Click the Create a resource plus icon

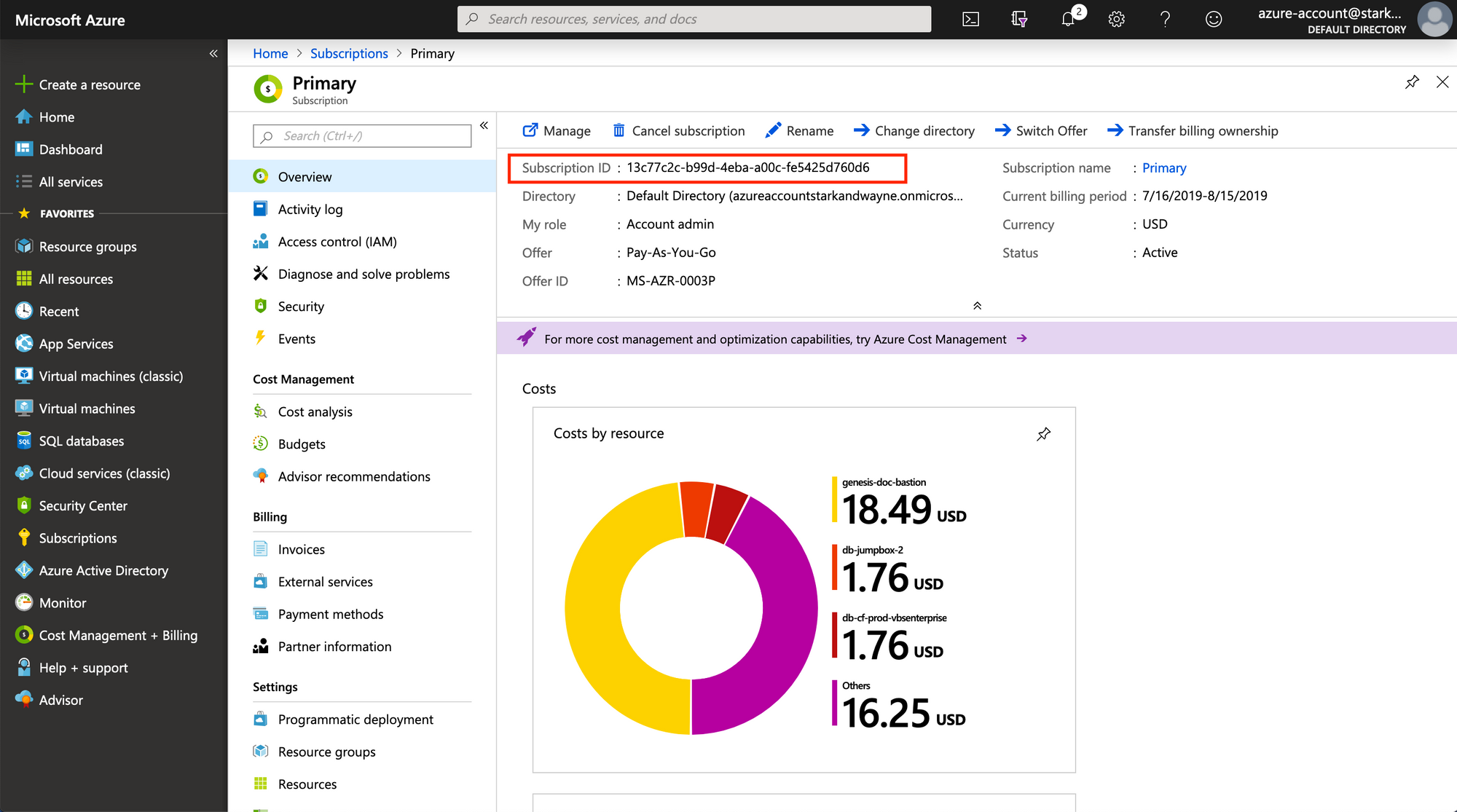coord(24,84)
